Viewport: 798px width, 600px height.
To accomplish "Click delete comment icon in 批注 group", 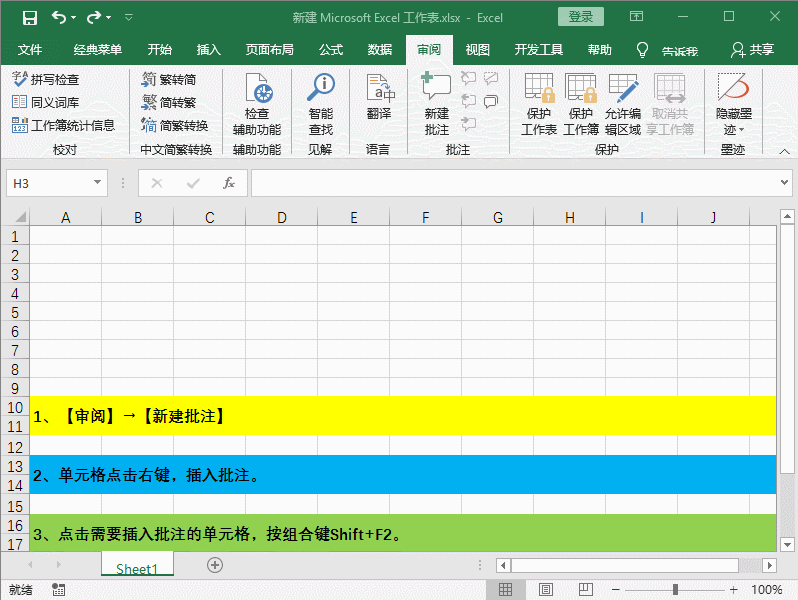I will [468, 78].
